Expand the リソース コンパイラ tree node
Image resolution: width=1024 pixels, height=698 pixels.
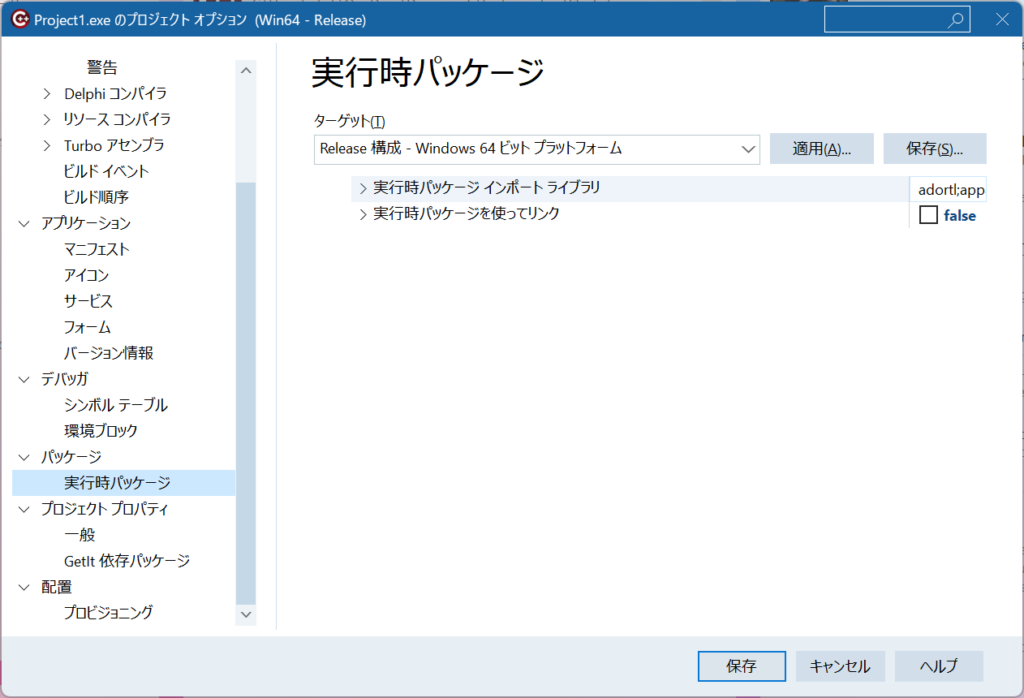(47, 120)
